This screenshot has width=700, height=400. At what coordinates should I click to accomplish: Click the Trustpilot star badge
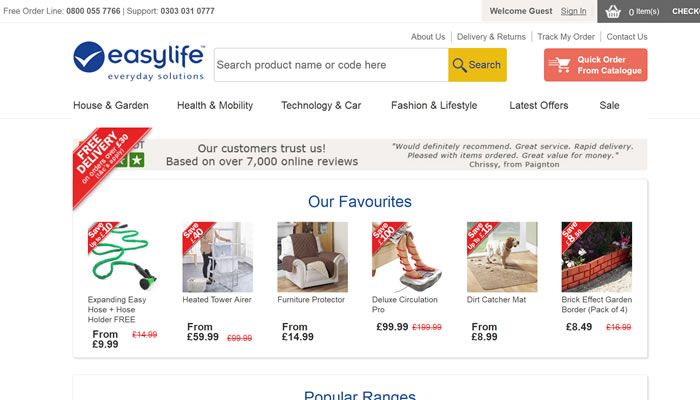tap(137, 160)
